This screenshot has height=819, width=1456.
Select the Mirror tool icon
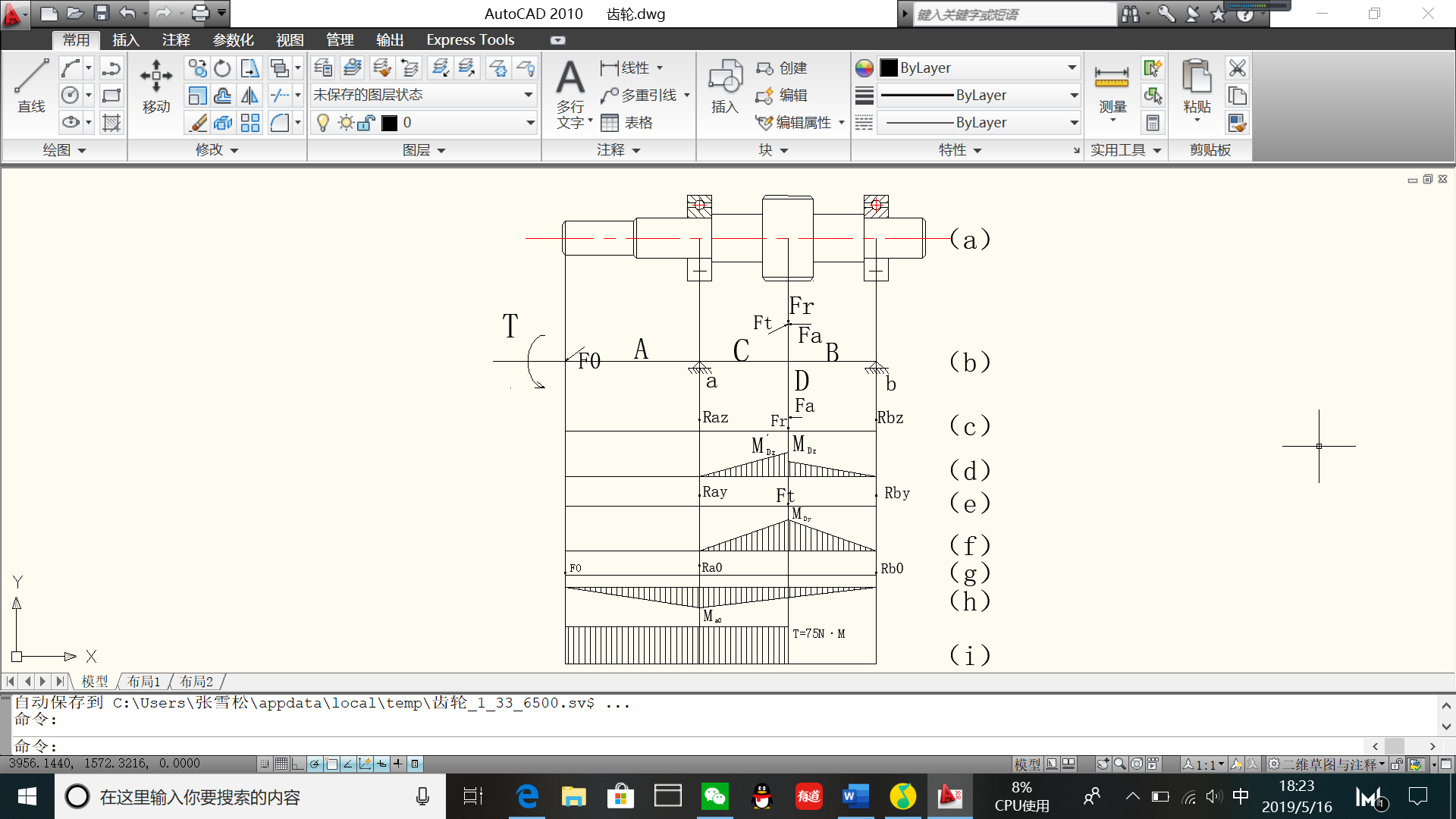click(249, 96)
